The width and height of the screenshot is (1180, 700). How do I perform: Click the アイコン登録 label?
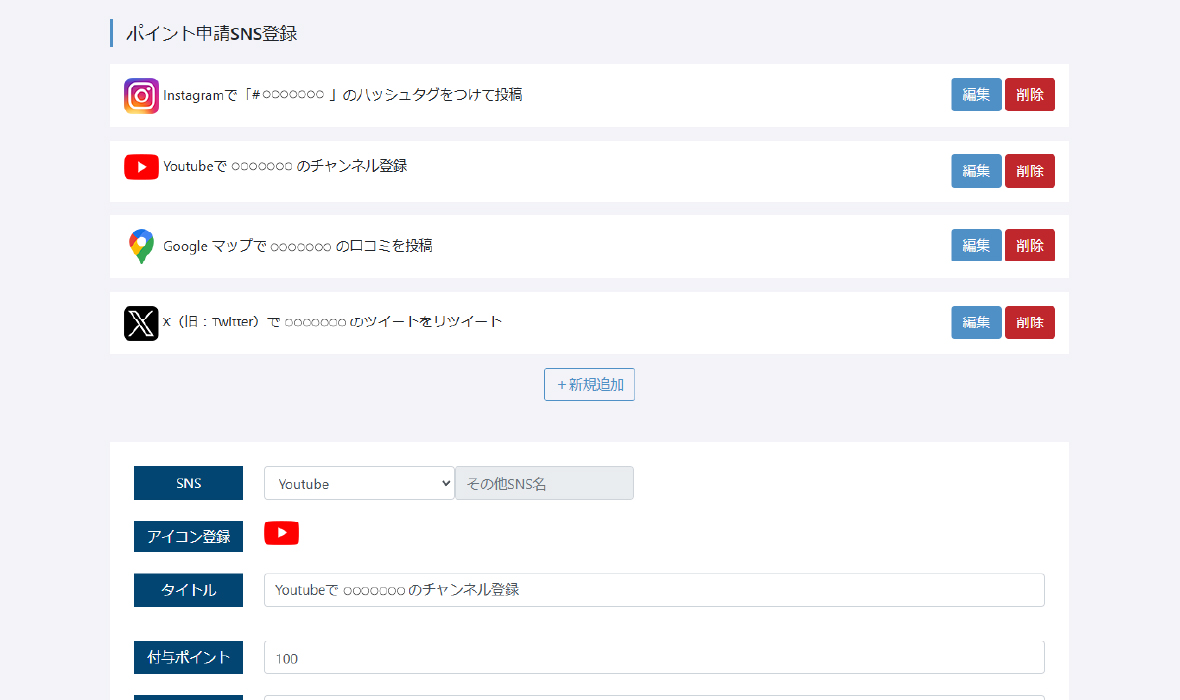(188, 537)
